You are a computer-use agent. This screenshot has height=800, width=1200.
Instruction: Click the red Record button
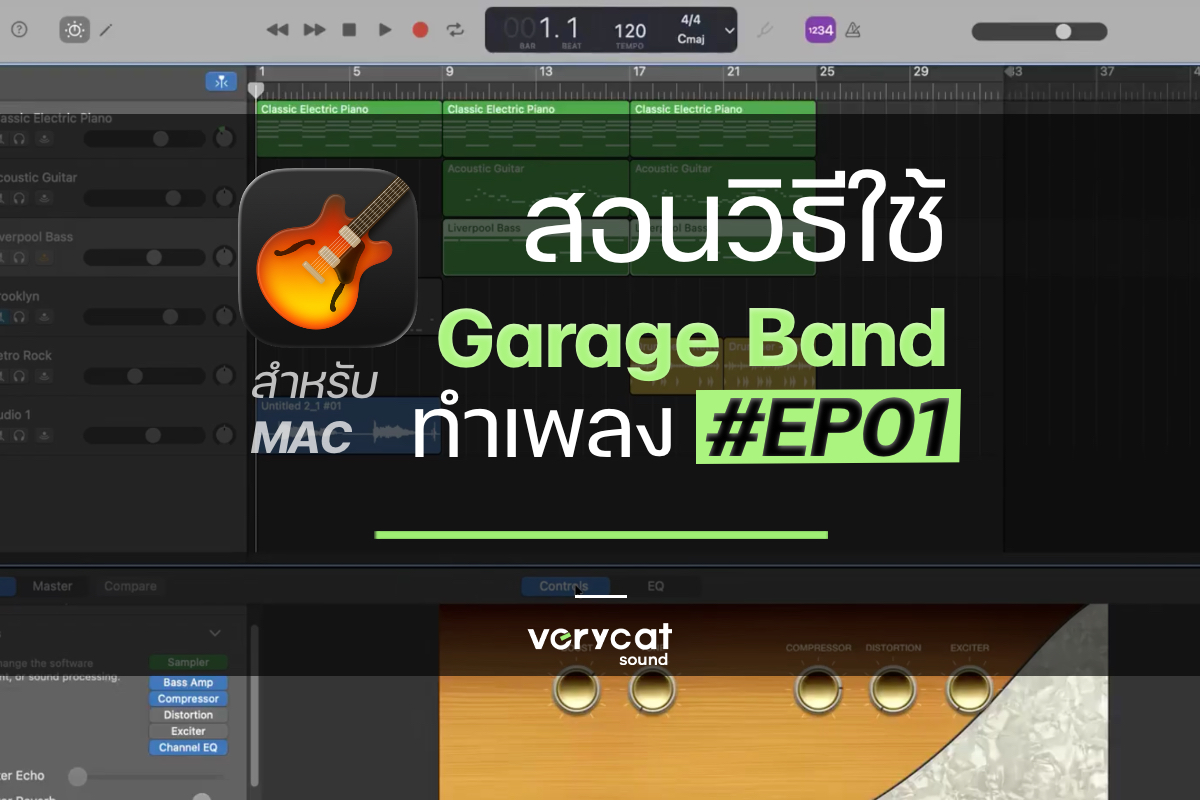(420, 30)
